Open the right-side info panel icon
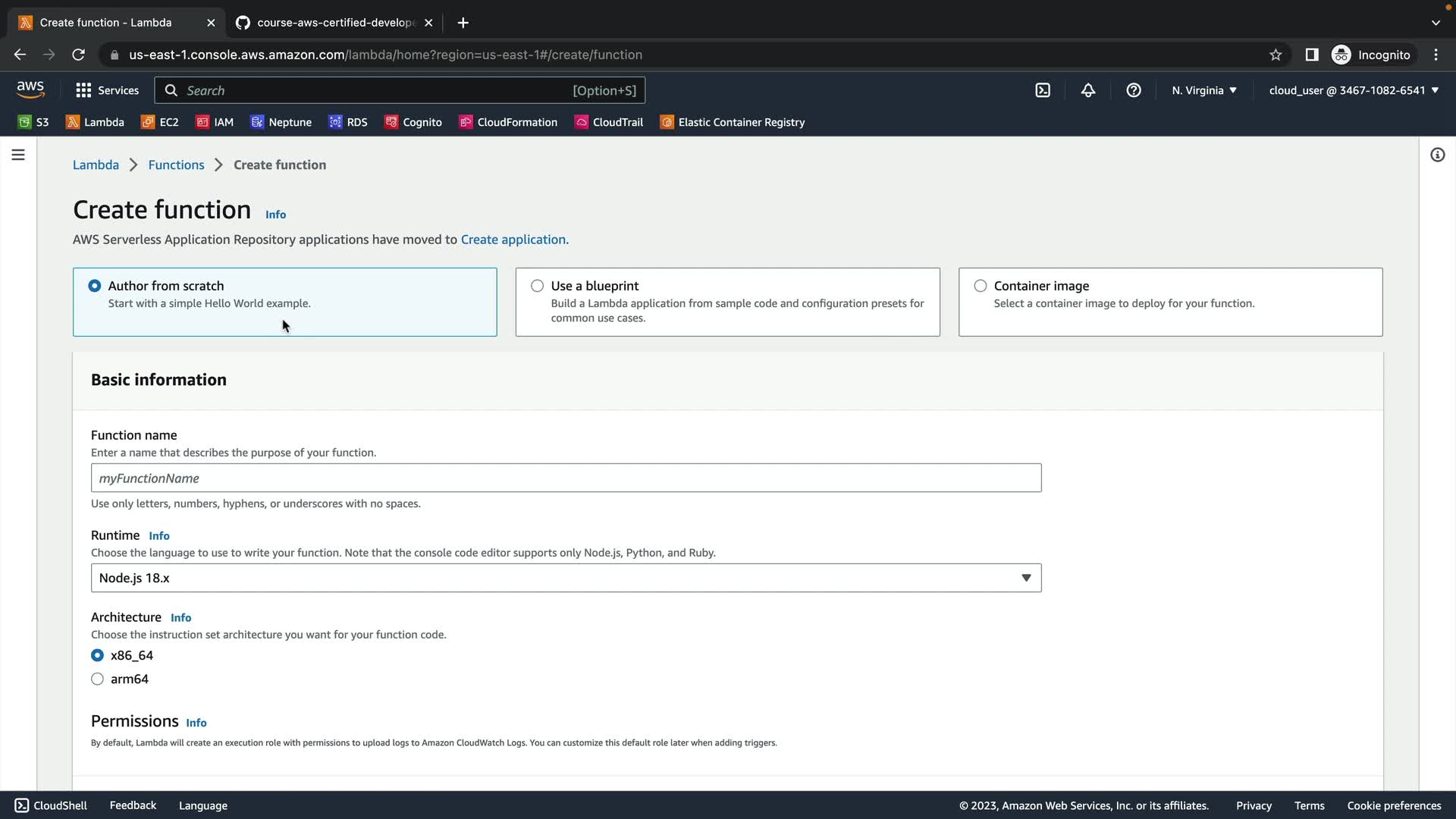 click(x=1437, y=155)
